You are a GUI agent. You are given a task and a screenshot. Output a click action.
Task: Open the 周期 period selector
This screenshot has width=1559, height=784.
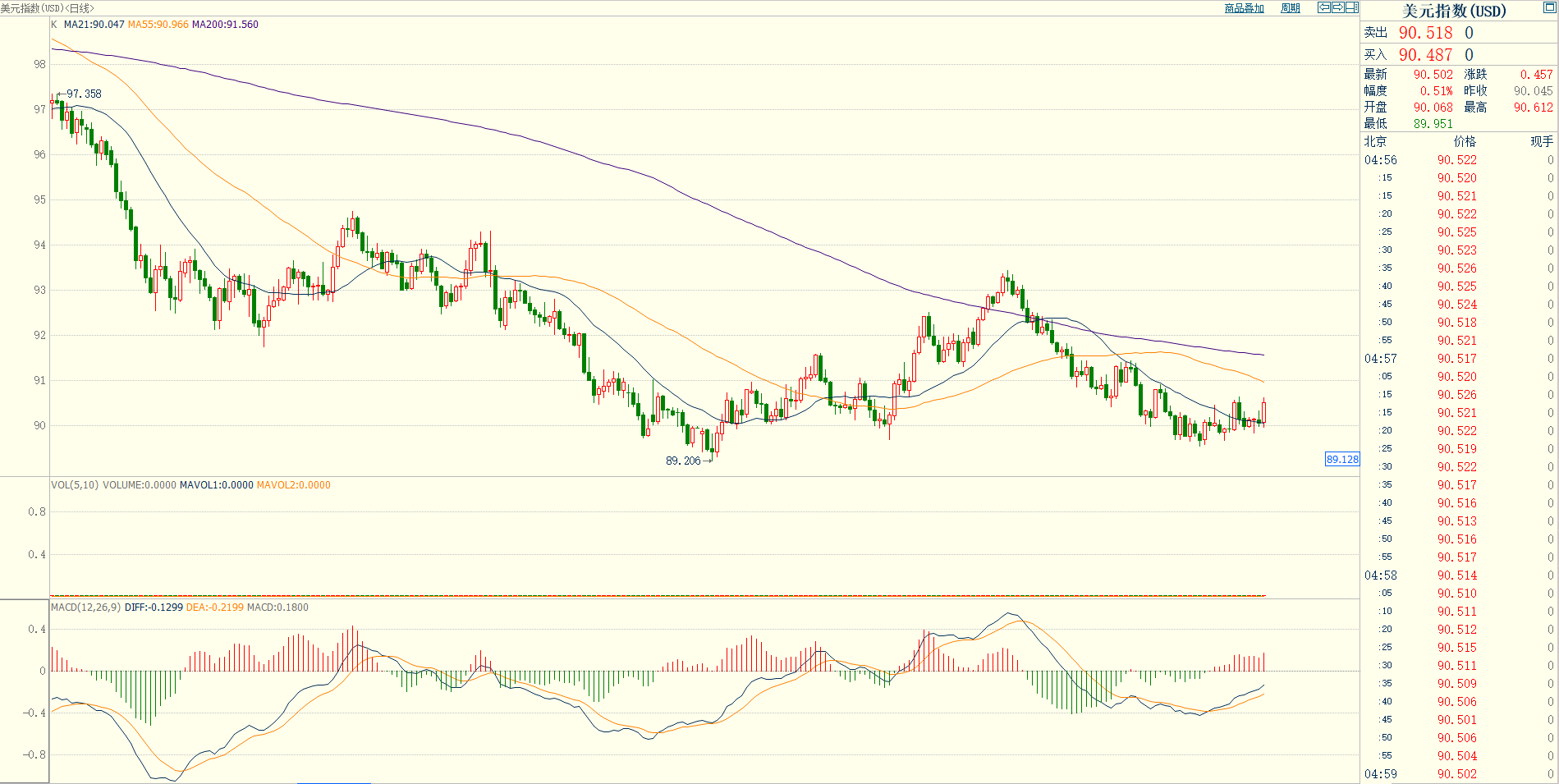coord(1290,8)
